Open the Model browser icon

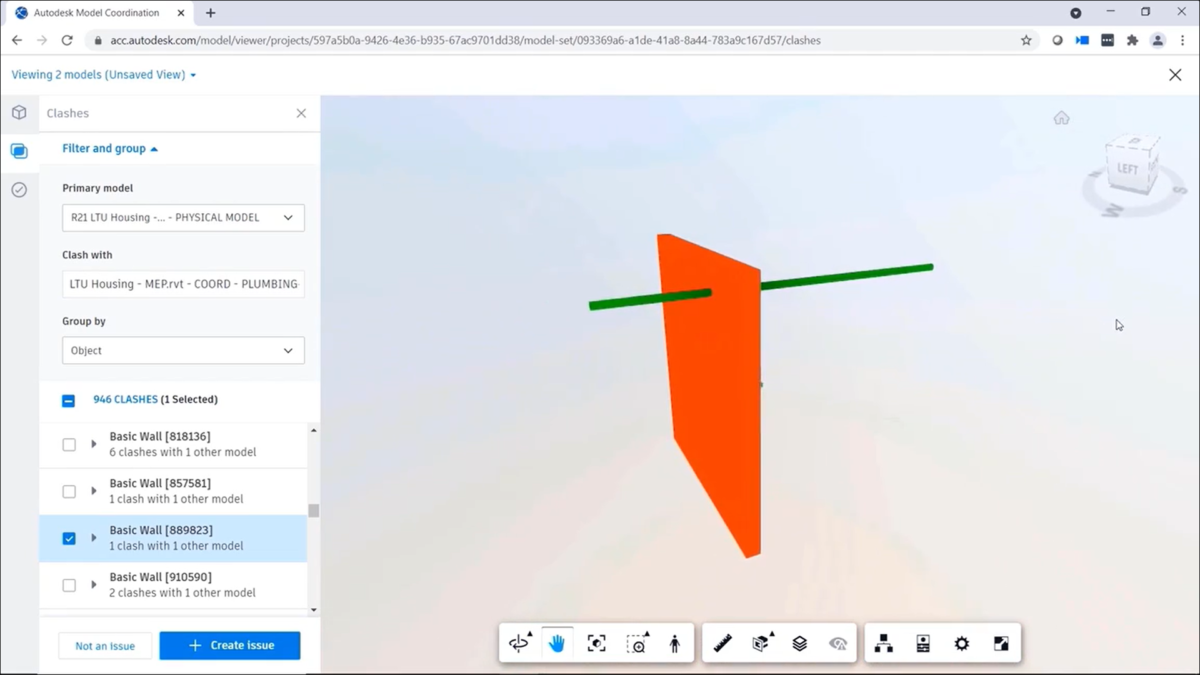[884, 644]
